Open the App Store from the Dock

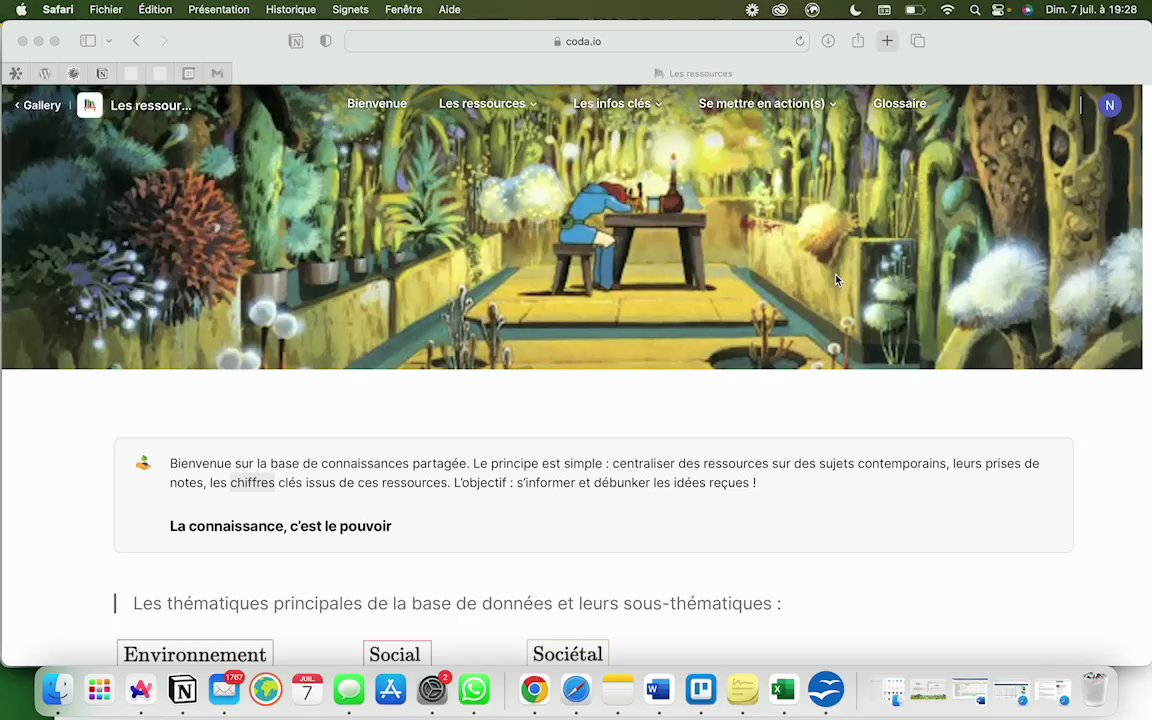(391, 689)
